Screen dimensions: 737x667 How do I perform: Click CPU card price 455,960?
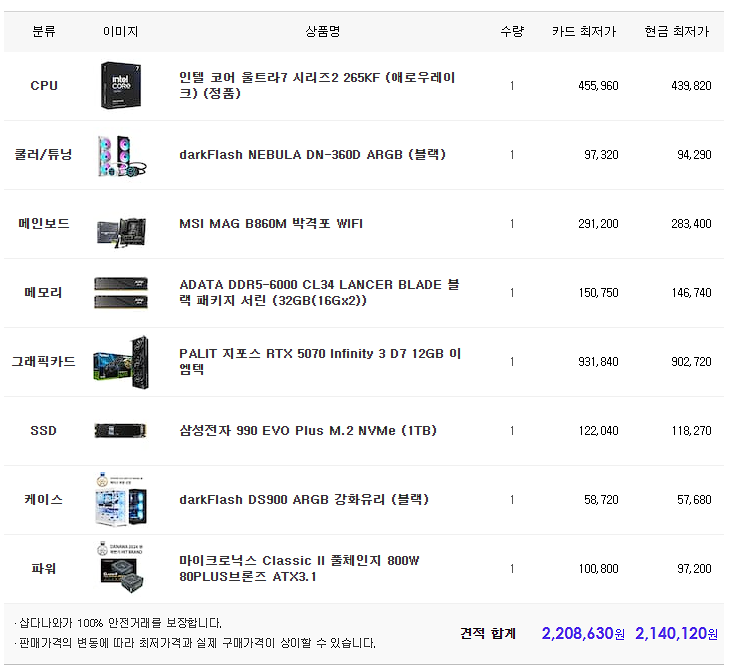(598, 86)
